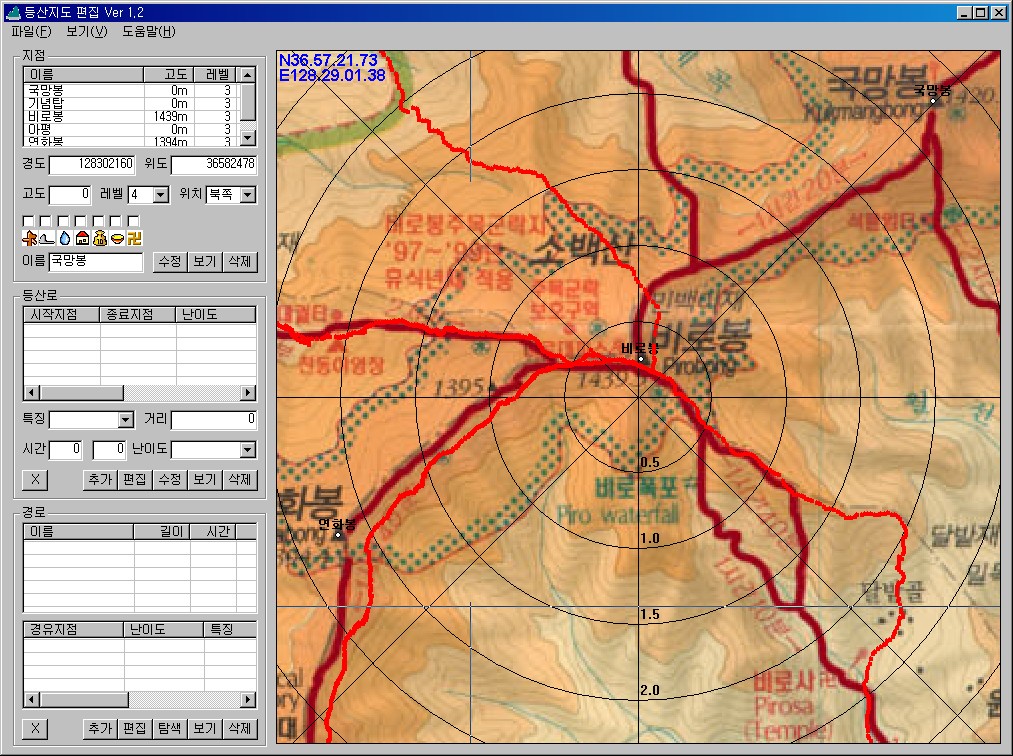Open the 보기(V) menu

click(x=87, y=31)
